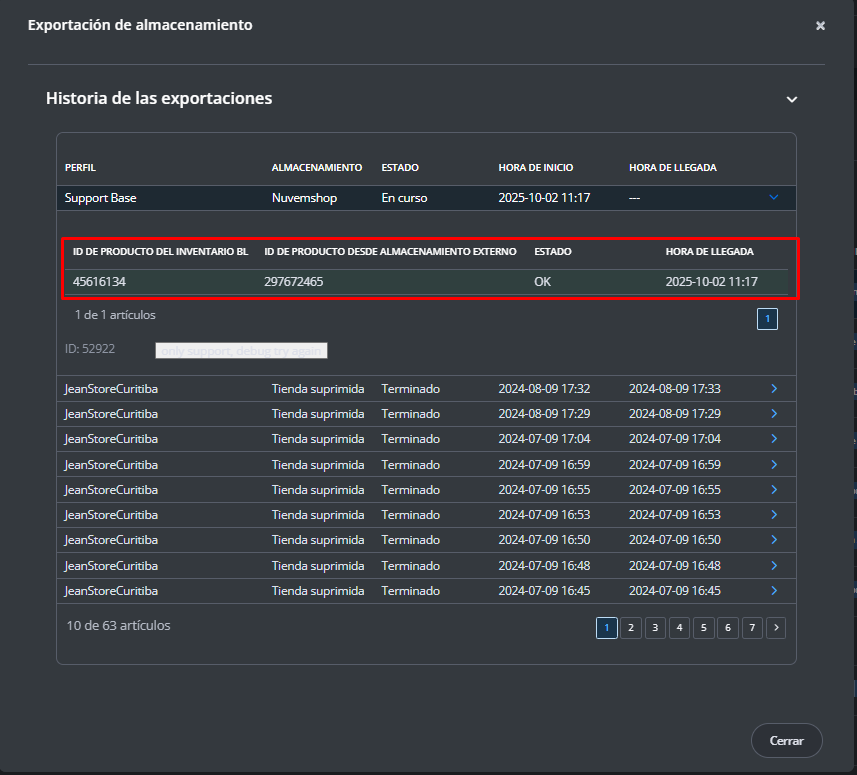Click the product ID 297672465 cell
Screen dimensions: 857x775
pos(293,282)
